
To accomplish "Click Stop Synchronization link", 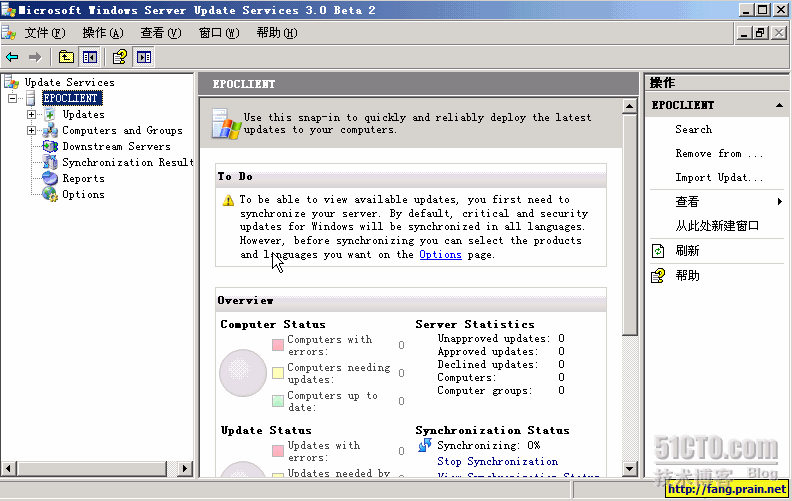I will (x=498, y=461).
